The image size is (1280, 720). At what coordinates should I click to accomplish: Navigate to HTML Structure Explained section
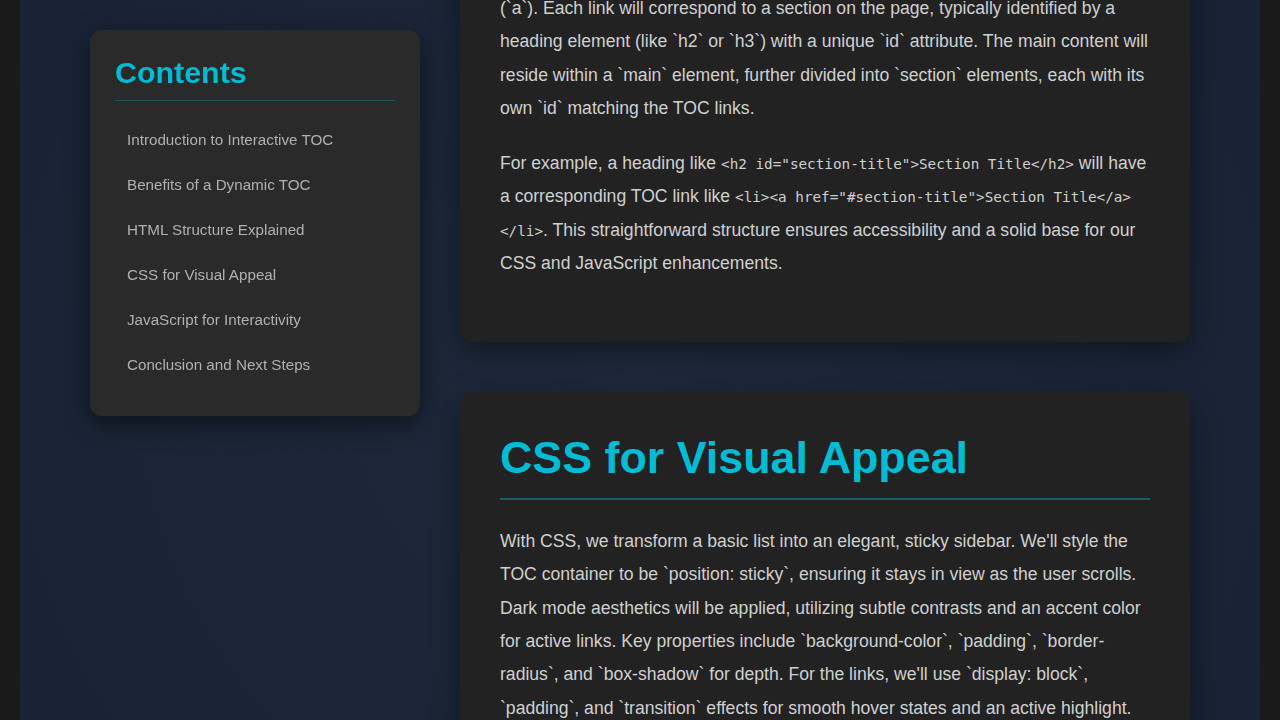pos(215,230)
